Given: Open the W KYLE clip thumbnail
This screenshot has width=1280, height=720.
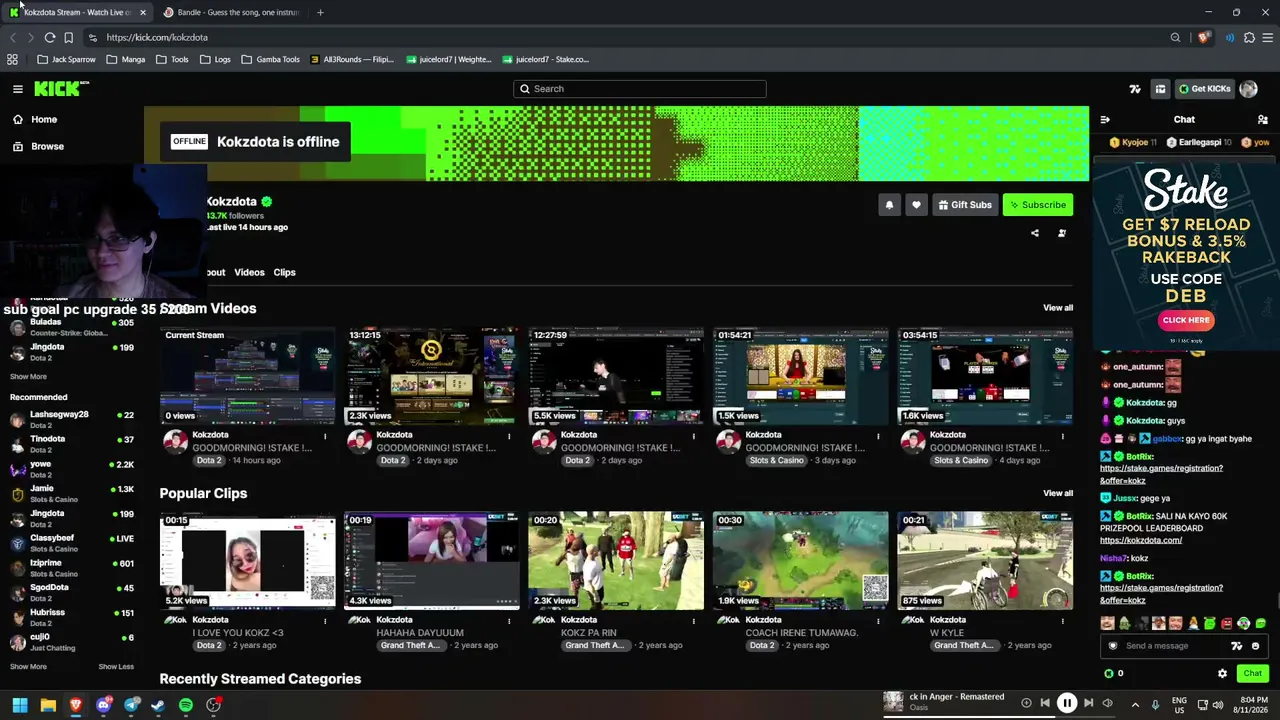Looking at the screenshot, I should [x=985, y=561].
